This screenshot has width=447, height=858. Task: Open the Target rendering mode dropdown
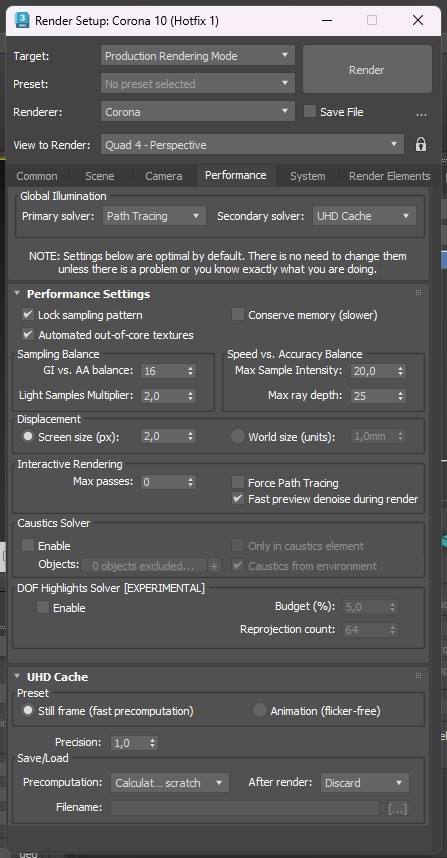pyautogui.click(x=198, y=56)
